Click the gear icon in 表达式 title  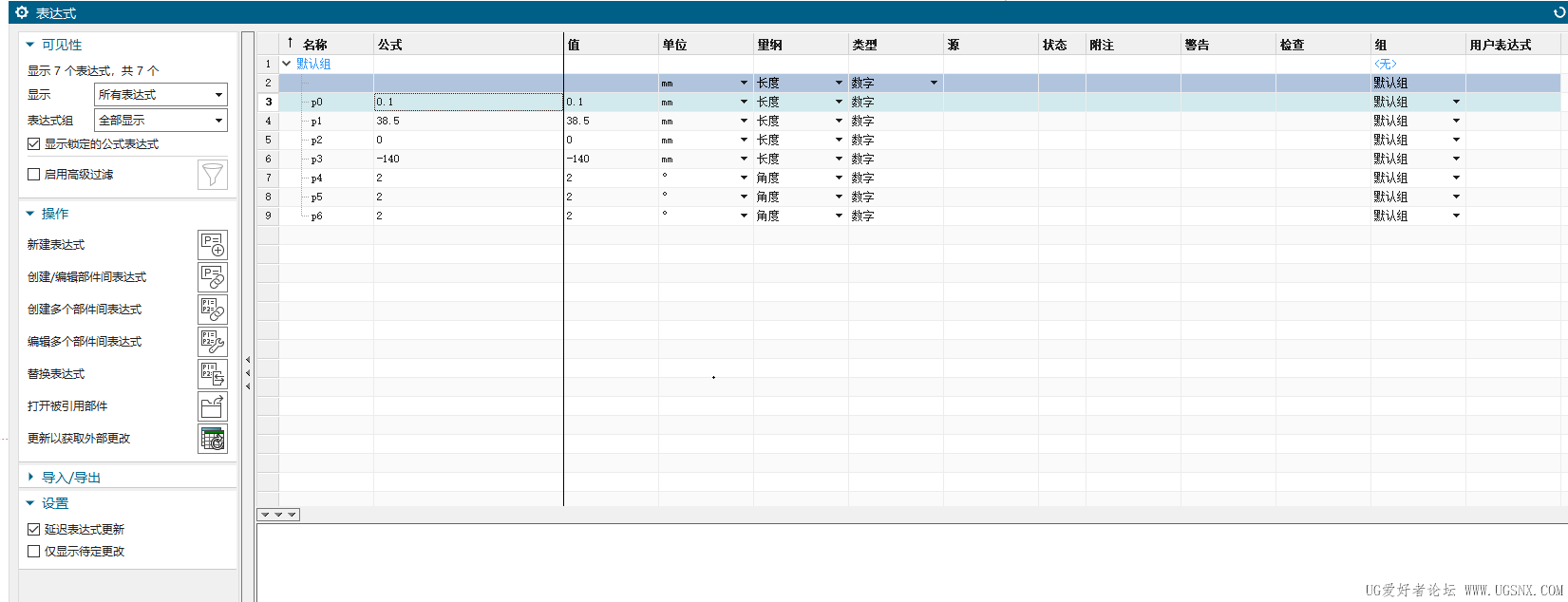22,12
